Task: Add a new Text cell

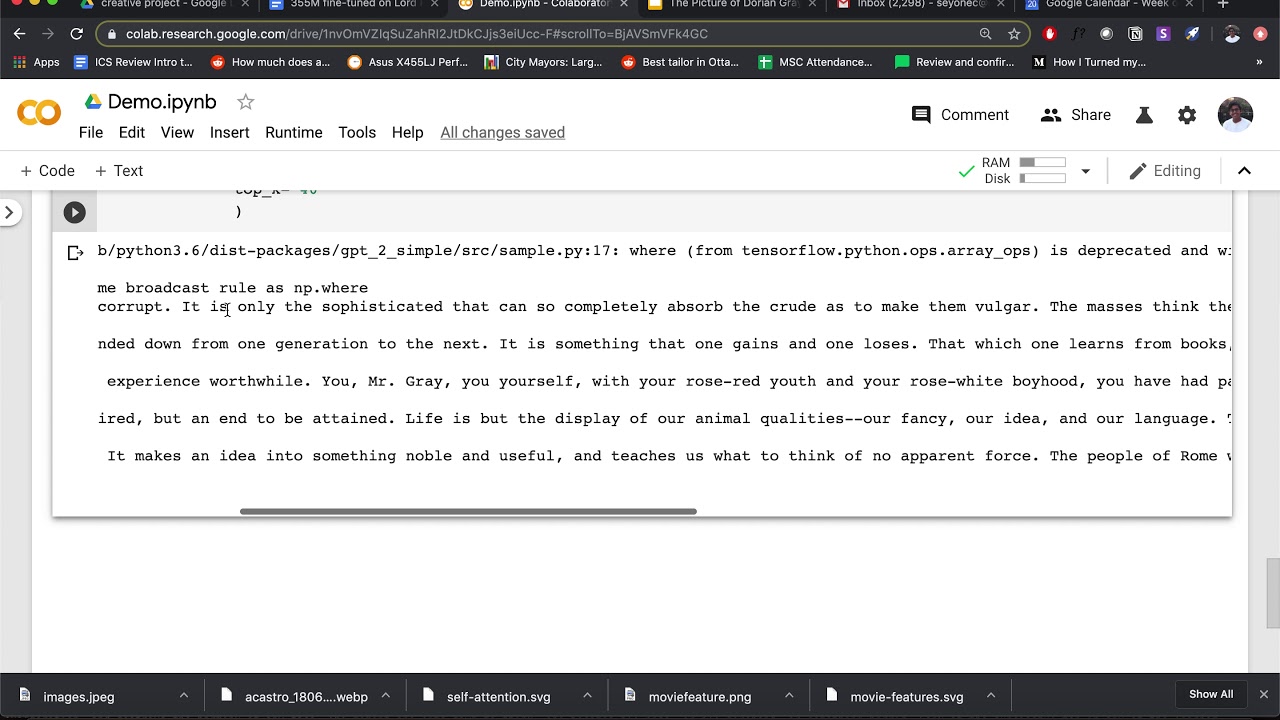Action: pyautogui.click(x=119, y=171)
